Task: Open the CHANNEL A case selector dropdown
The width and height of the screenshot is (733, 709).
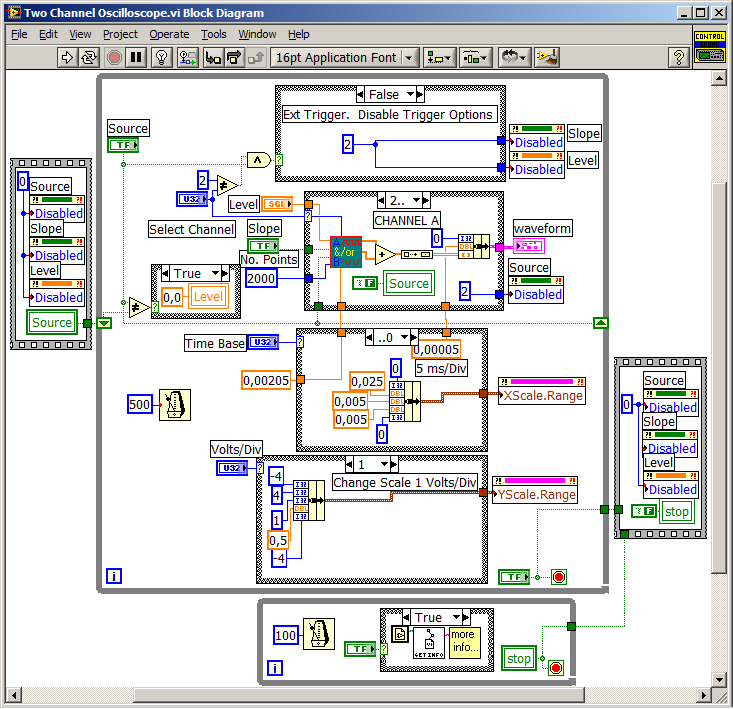Action: coord(417,200)
